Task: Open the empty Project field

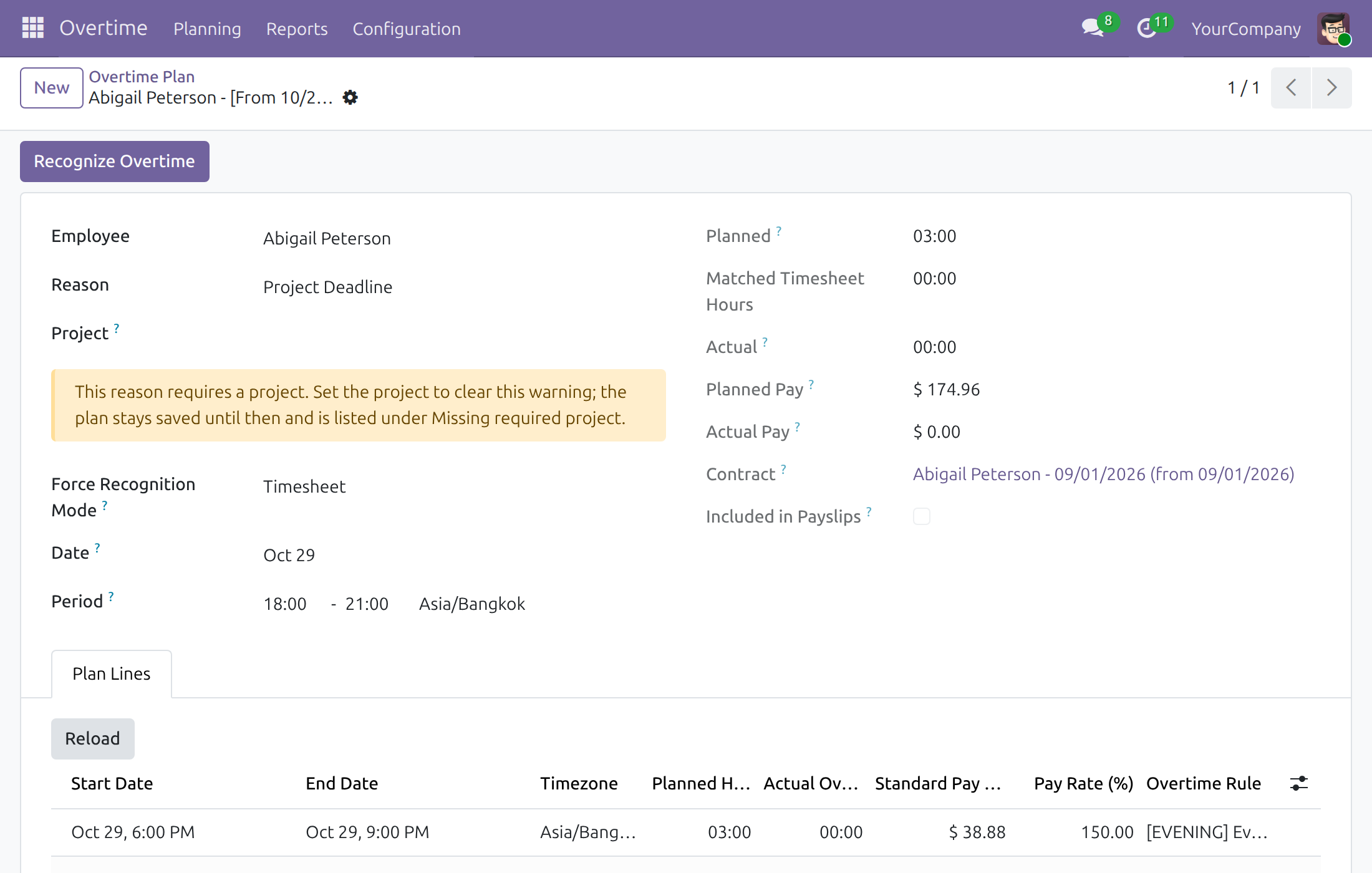Action: pyautogui.click(x=464, y=334)
